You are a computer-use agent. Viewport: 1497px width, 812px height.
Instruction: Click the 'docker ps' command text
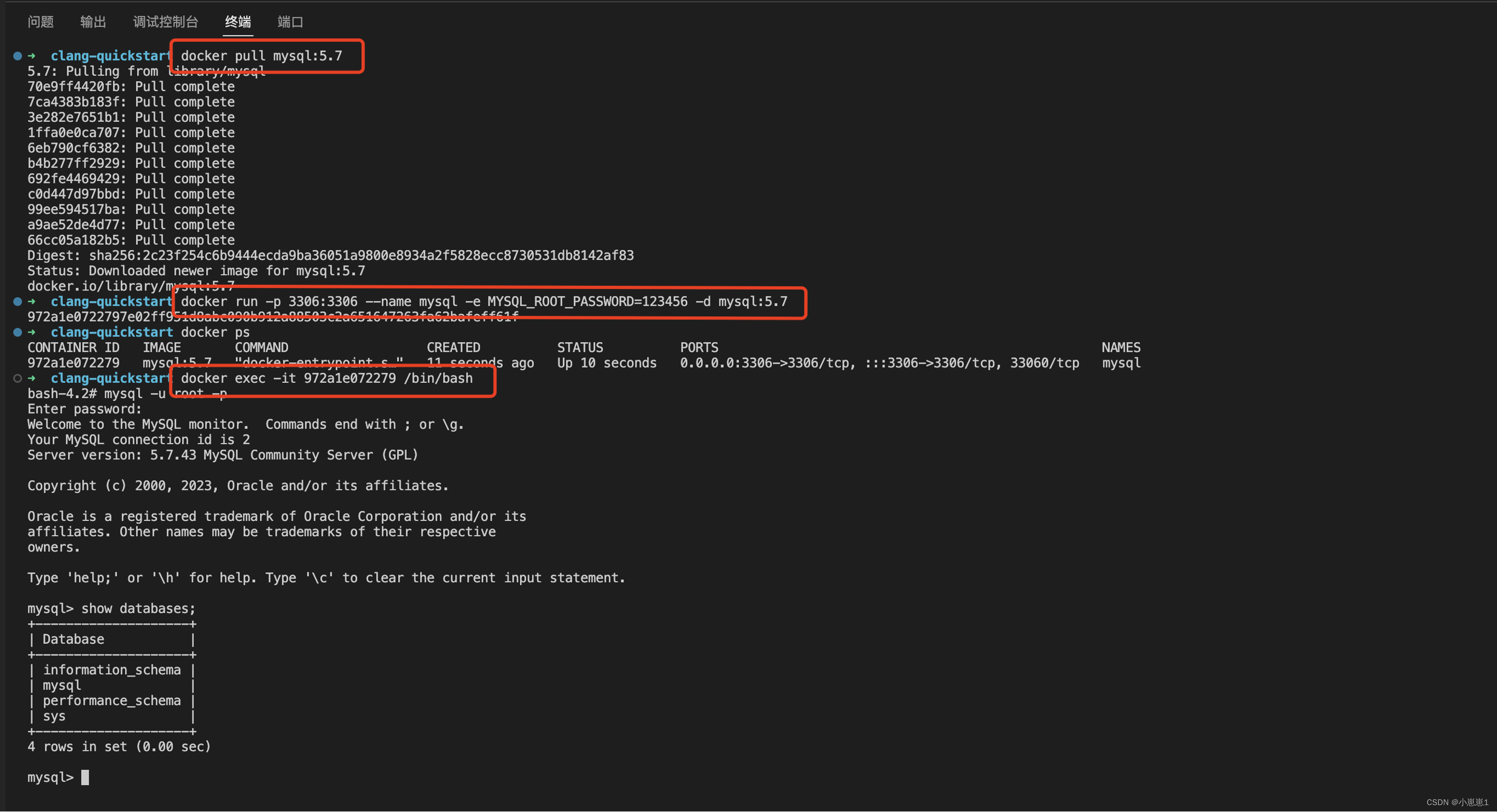pyautogui.click(x=215, y=332)
